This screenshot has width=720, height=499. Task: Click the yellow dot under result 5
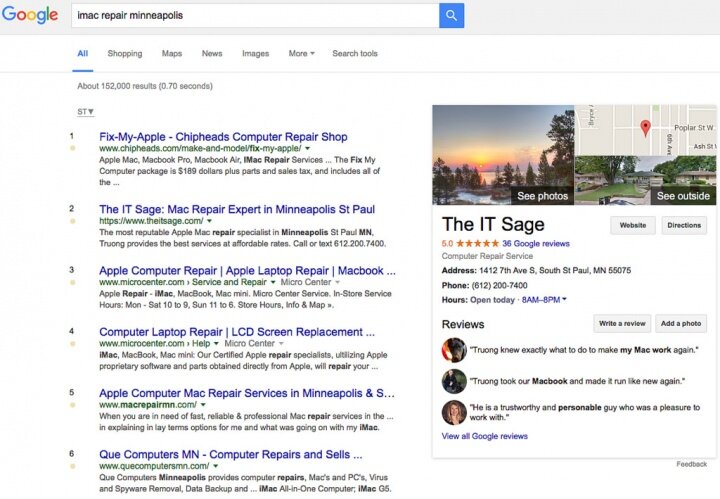point(72,405)
